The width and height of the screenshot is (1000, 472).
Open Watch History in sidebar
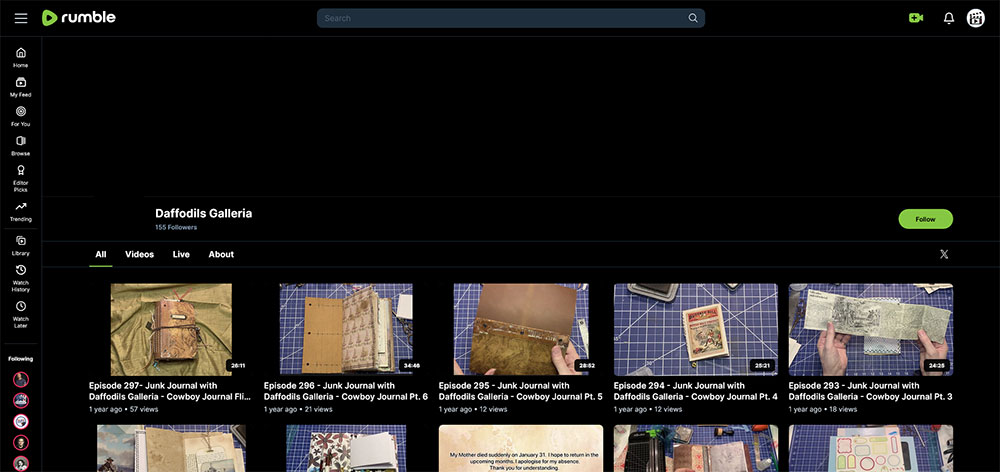[20, 278]
